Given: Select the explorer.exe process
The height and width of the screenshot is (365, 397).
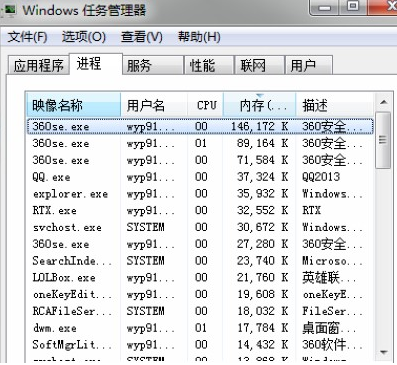Looking at the screenshot, I should click(x=200, y=194).
